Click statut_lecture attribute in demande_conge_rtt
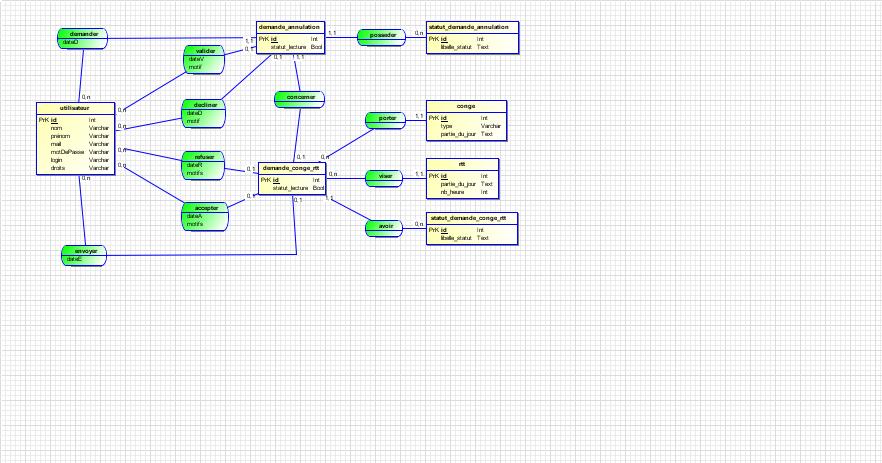This screenshot has width=882, height=463. (292, 188)
